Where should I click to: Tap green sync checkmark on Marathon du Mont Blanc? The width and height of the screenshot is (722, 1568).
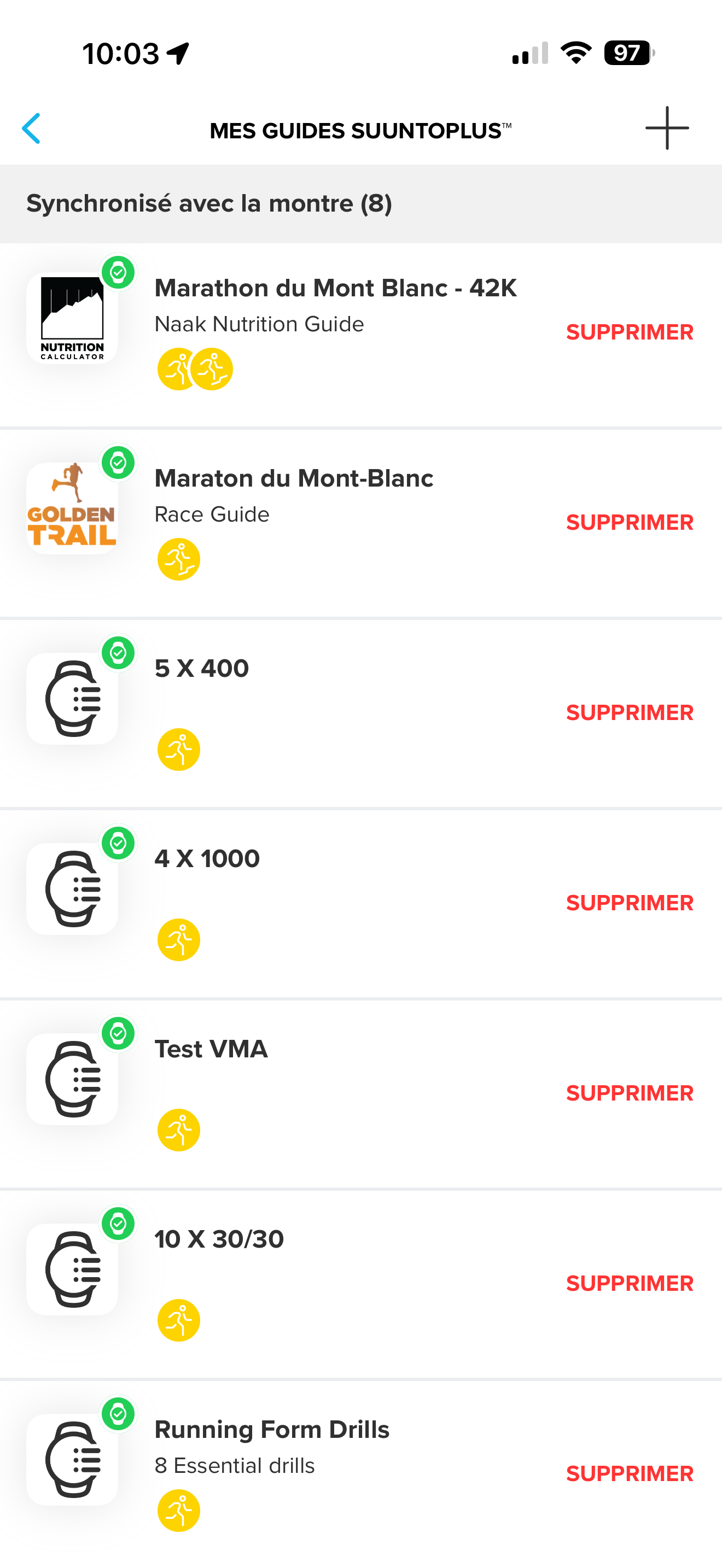point(118,272)
